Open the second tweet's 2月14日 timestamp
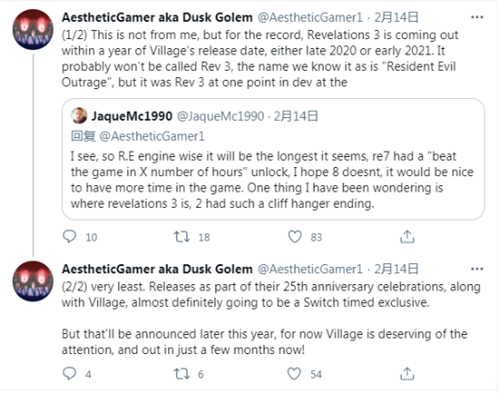 [396, 269]
